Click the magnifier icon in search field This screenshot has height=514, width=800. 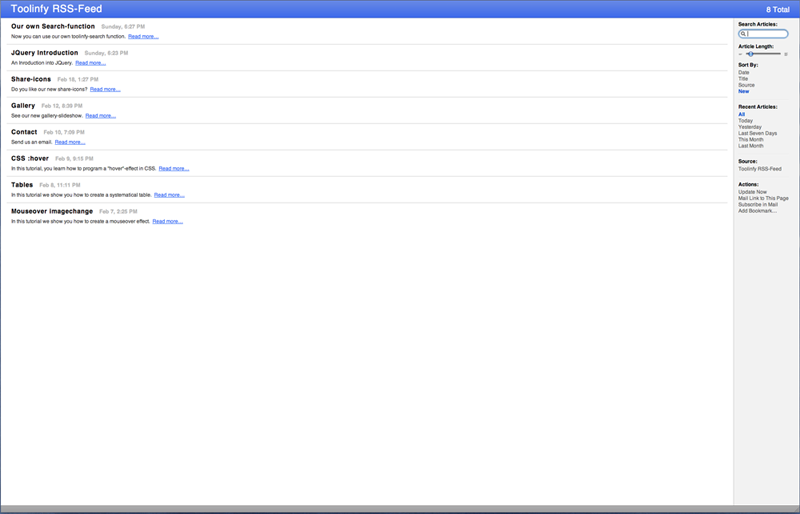743,34
